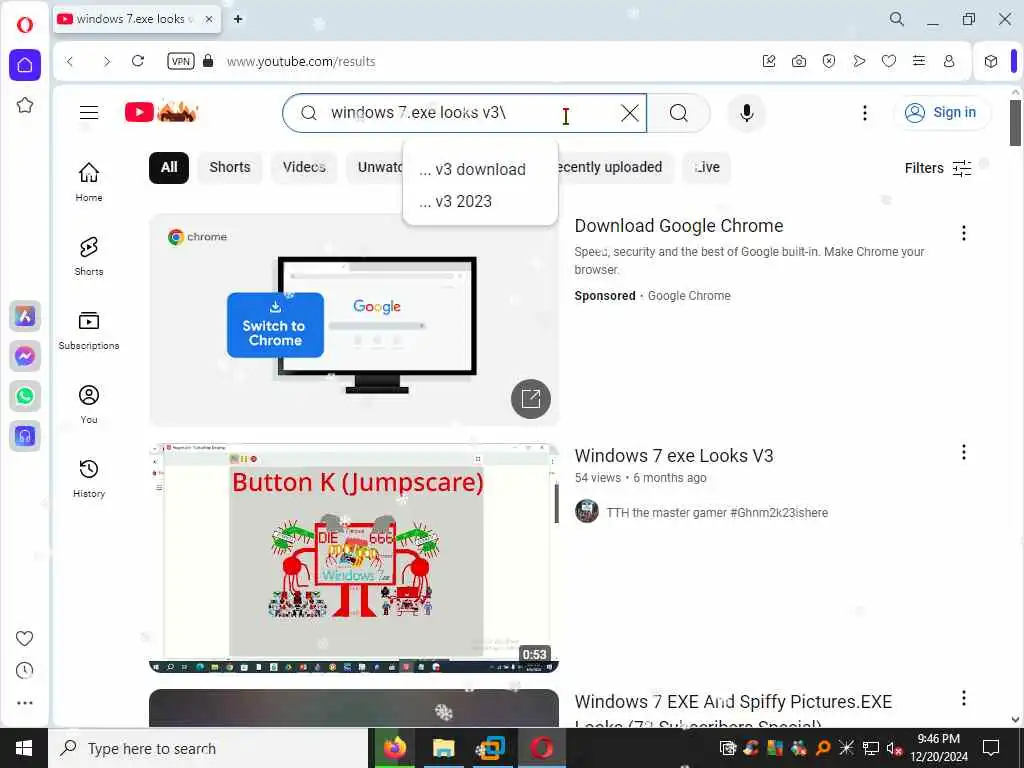Reload the YouTube results page
The height and width of the screenshot is (768, 1024).
(138, 61)
